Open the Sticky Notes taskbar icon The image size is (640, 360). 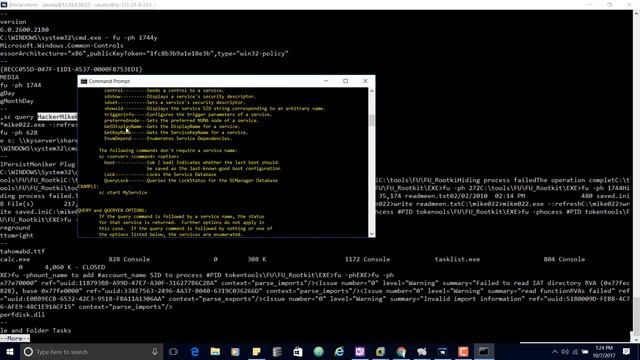(256, 352)
